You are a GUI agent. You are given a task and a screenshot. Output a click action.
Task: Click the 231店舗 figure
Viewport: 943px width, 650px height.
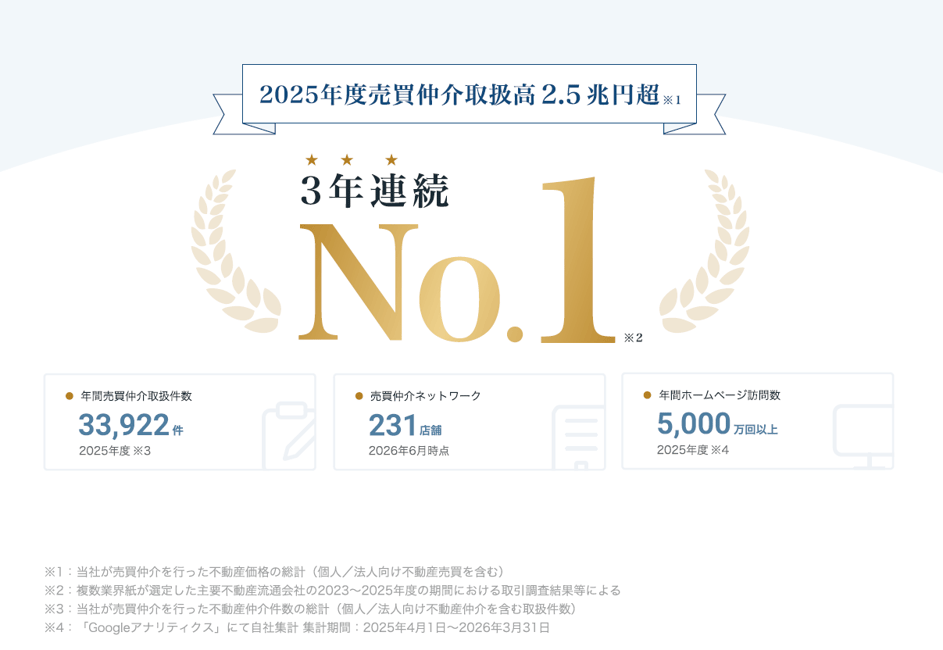405,426
